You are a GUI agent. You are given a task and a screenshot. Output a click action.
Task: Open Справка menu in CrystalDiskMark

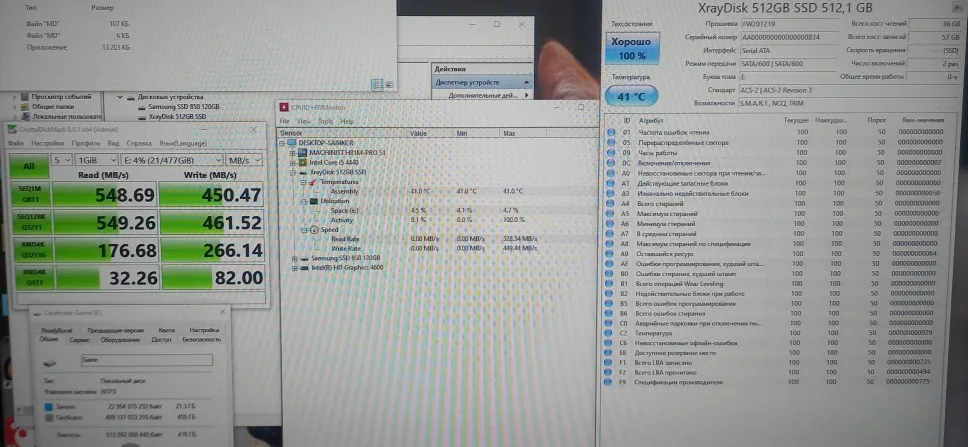click(x=138, y=143)
